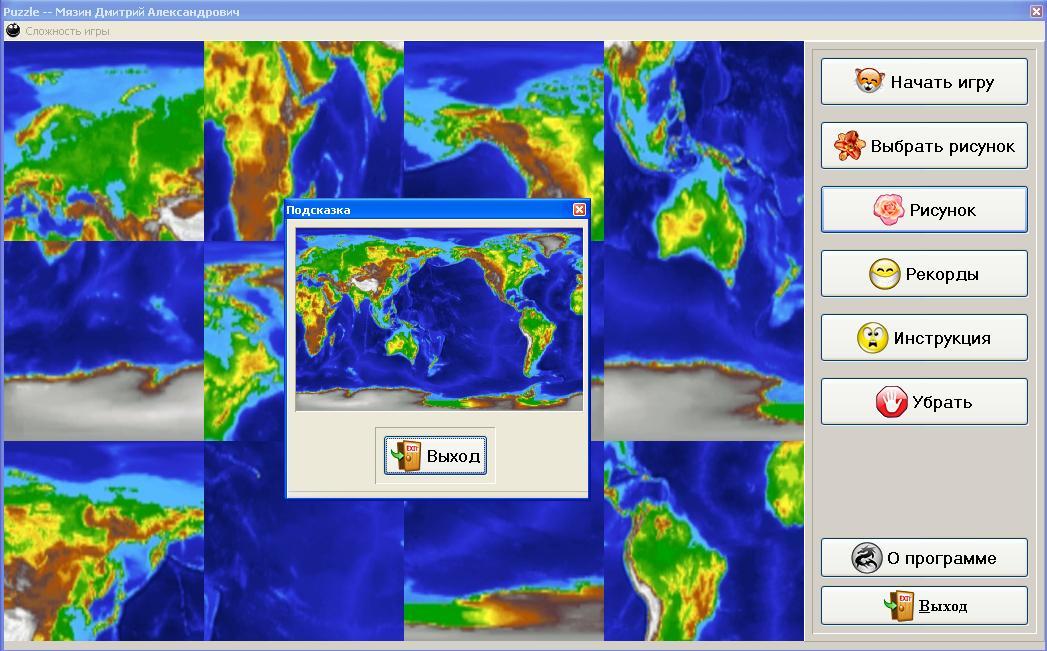Click the fox icon on Начать игру
The image size is (1047, 651).
869,81
